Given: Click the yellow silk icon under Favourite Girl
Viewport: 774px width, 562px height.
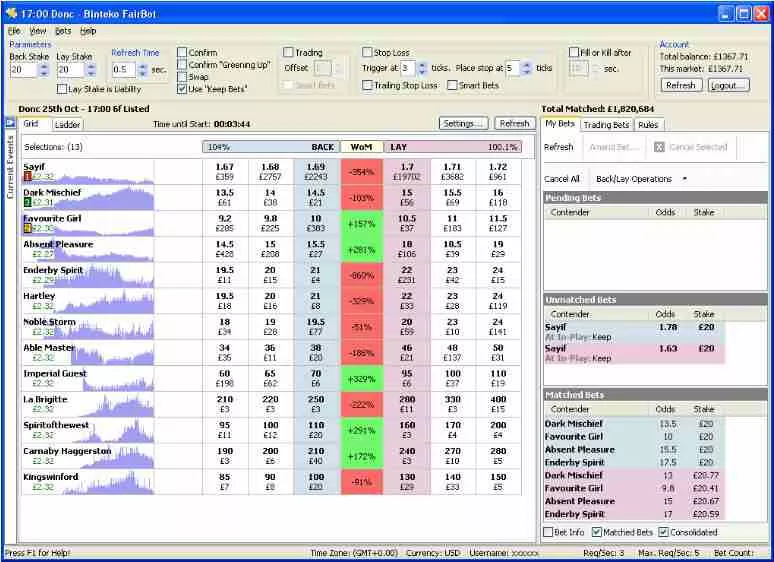Looking at the screenshot, I should 27,227.
